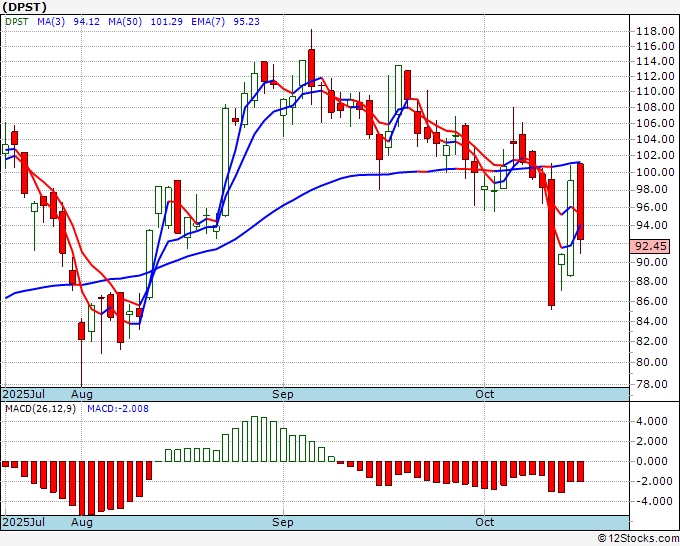This screenshot has height=546, width=680.
Task: Click 2025Jul on the price chart axis
Action: click(x=23, y=394)
